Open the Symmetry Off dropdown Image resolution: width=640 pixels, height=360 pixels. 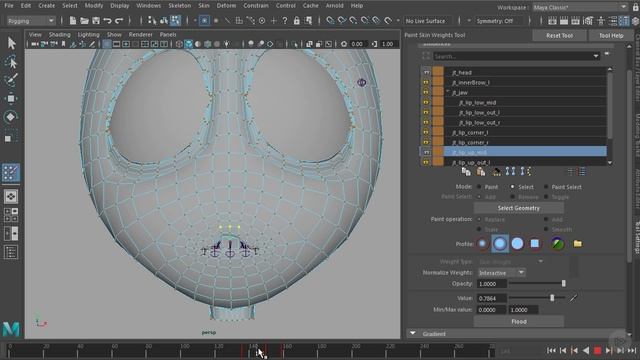click(x=498, y=21)
